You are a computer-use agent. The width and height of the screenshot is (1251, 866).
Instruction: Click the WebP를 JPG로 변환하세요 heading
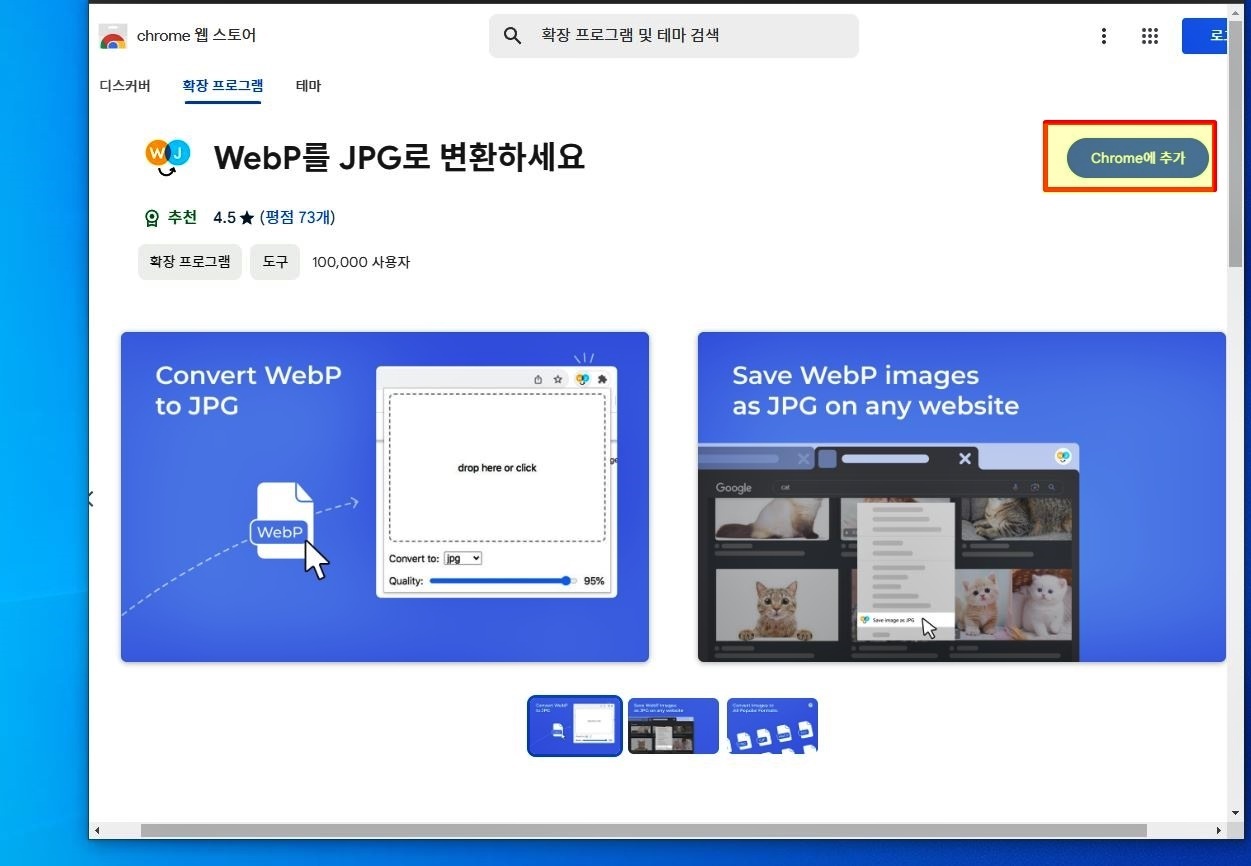pos(399,157)
